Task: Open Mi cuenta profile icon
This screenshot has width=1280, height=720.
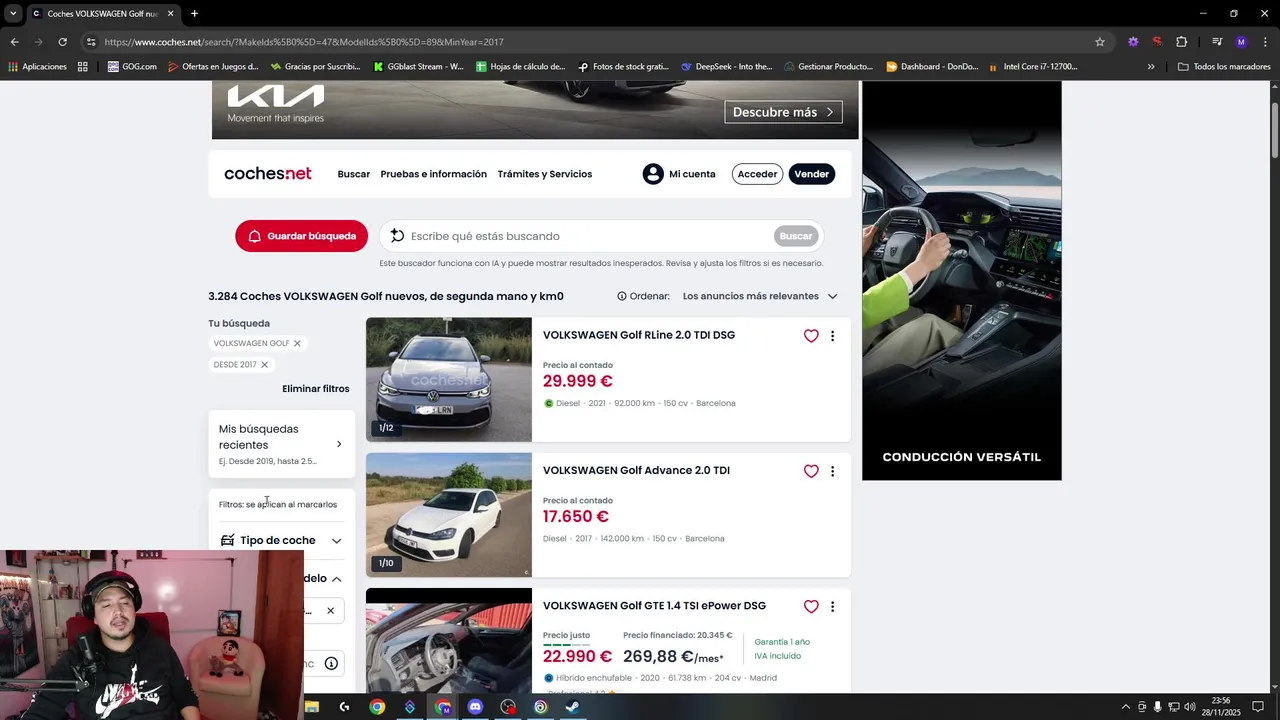Action: pyautogui.click(x=653, y=174)
